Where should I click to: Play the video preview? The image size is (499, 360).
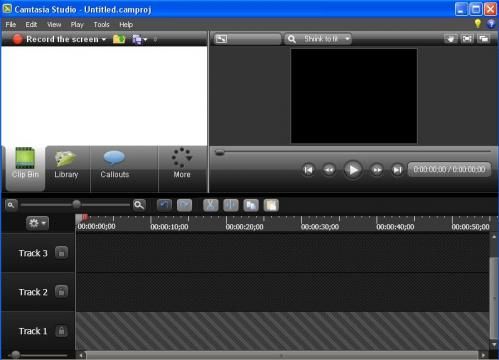353,170
